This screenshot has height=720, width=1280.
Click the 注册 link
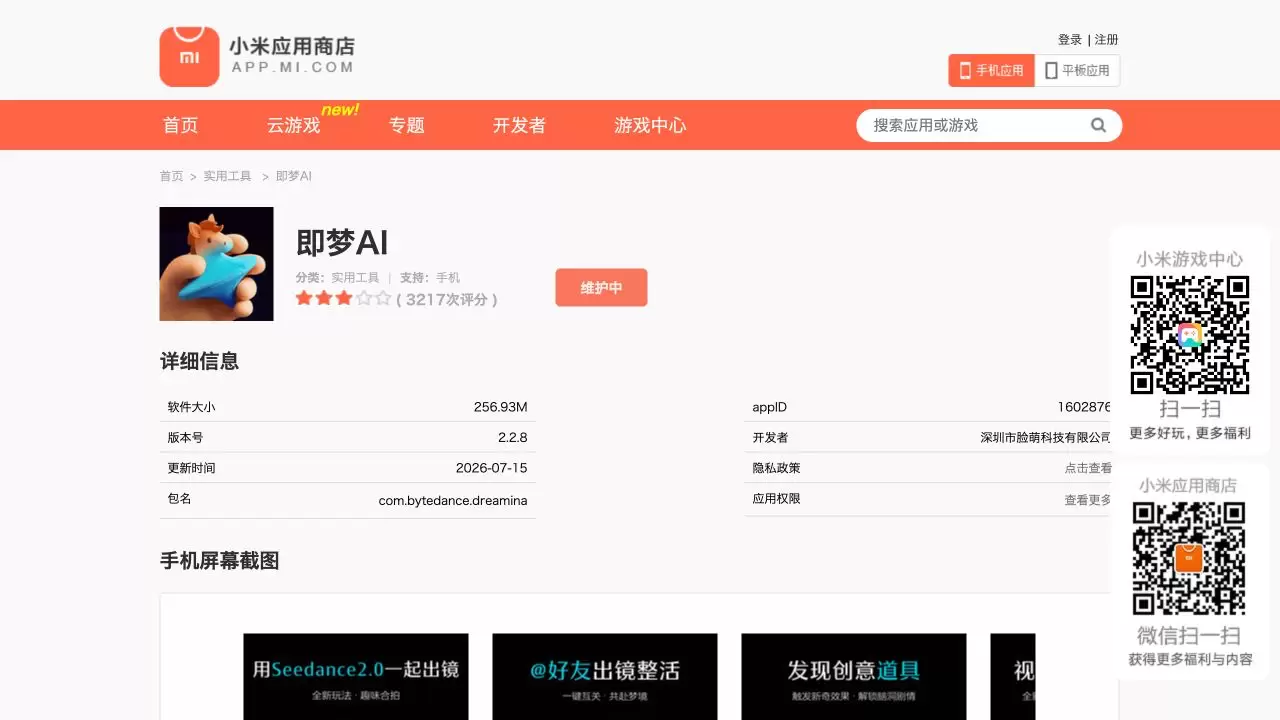[x=1107, y=40]
